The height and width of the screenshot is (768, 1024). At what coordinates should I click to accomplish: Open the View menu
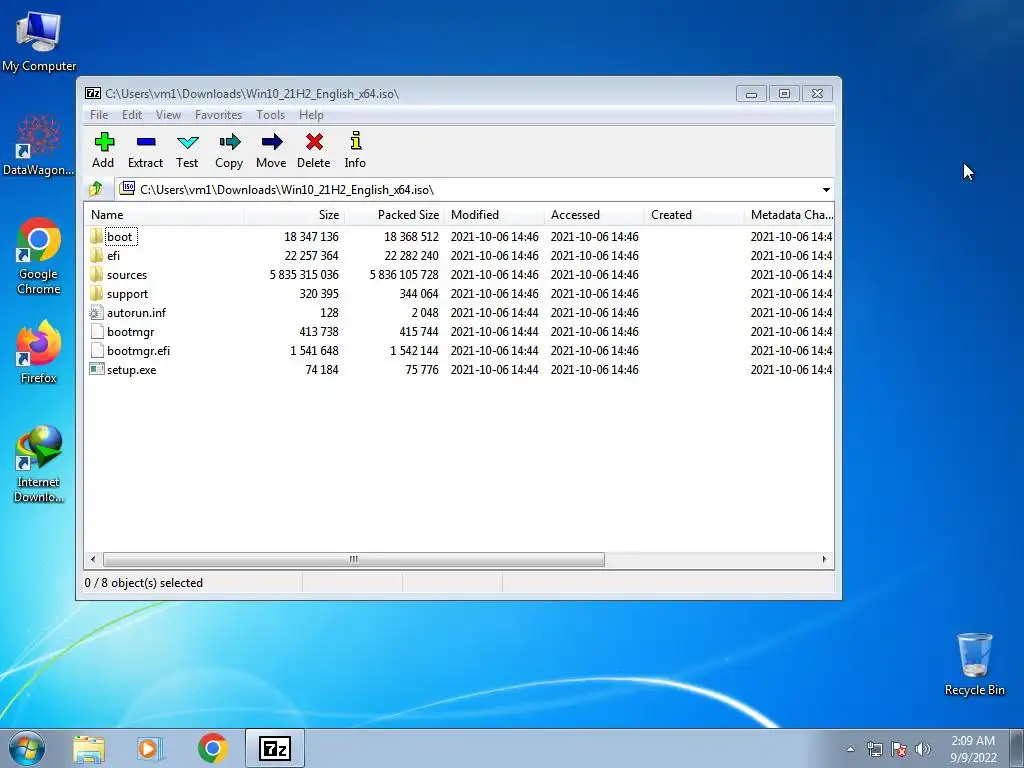coord(168,115)
